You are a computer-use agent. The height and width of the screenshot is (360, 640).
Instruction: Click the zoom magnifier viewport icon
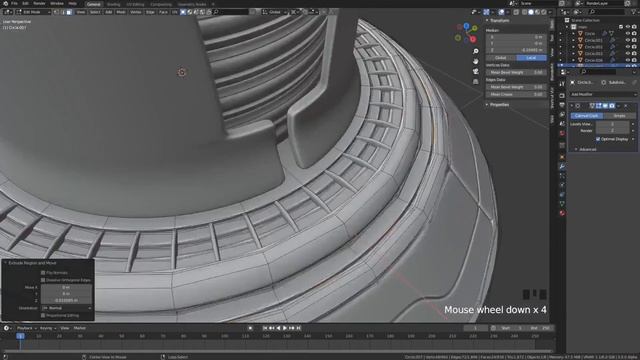(476, 51)
